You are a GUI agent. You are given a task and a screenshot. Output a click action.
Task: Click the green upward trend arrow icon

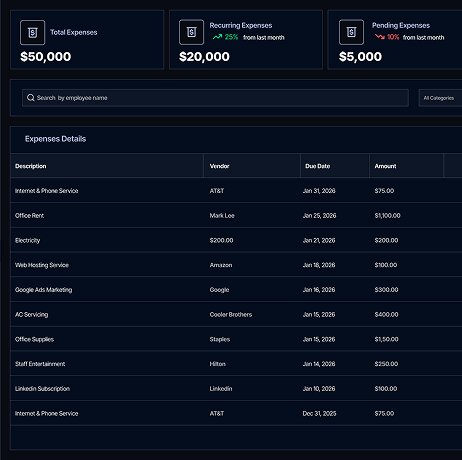[x=217, y=37]
